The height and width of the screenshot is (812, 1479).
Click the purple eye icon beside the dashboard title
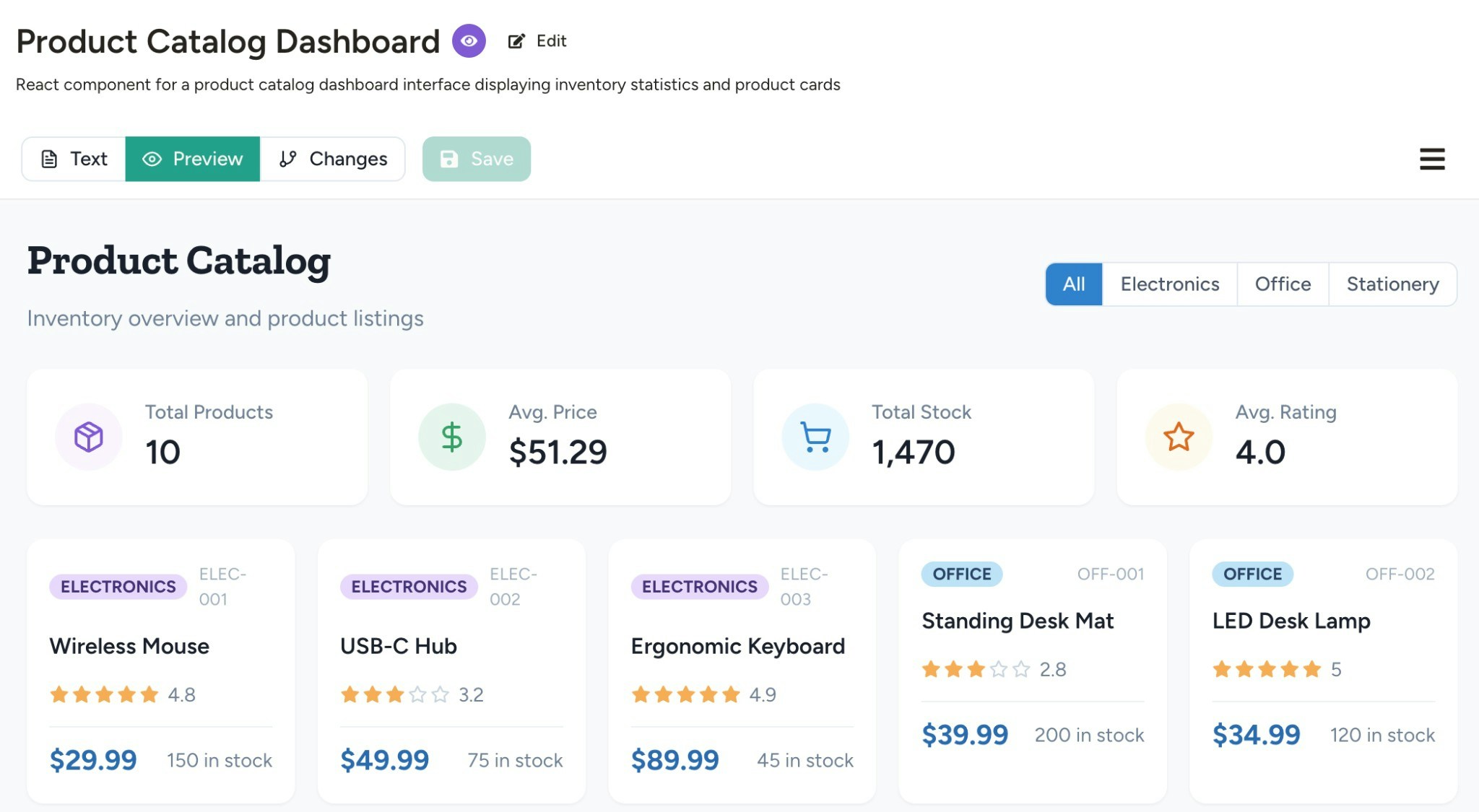[469, 41]
